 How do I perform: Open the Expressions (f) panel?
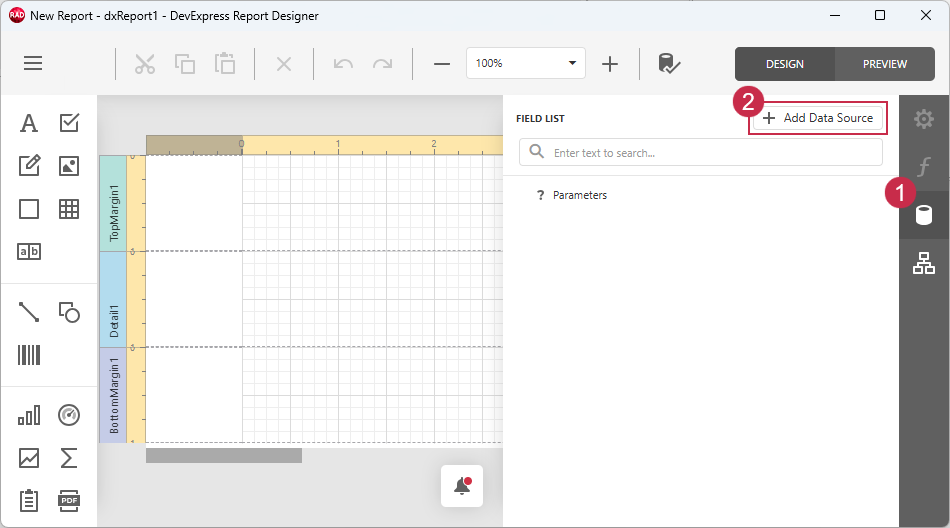click(923, 167)
